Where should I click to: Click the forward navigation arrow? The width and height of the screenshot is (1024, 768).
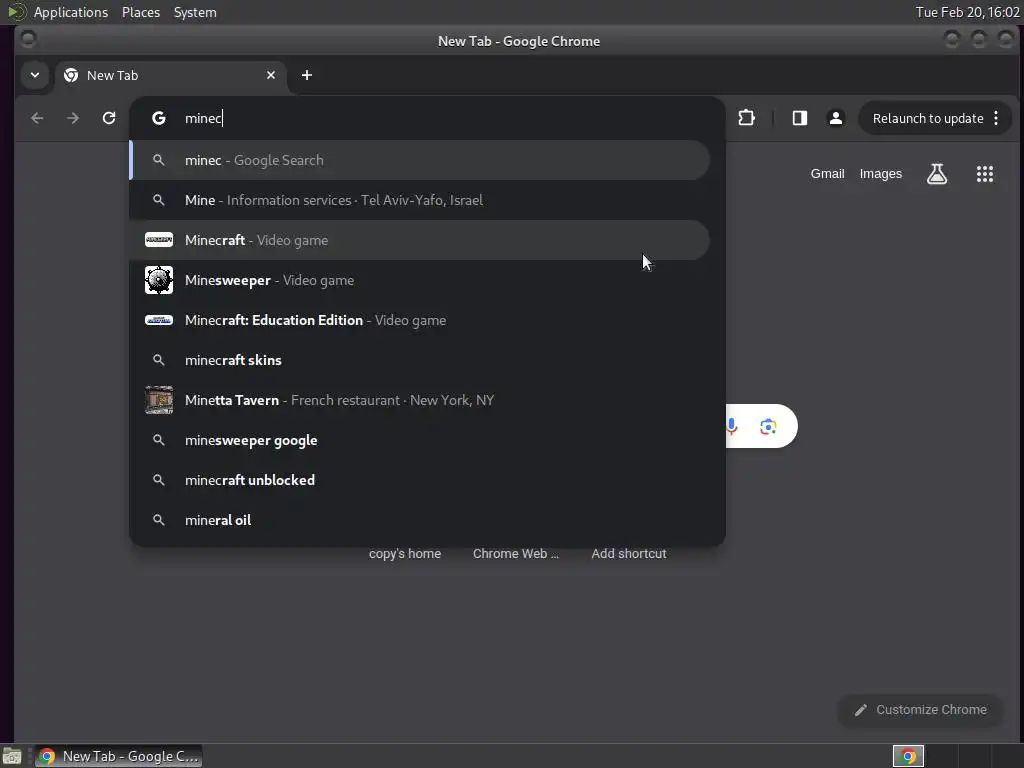pyautogui.click(x=72, y=118)
